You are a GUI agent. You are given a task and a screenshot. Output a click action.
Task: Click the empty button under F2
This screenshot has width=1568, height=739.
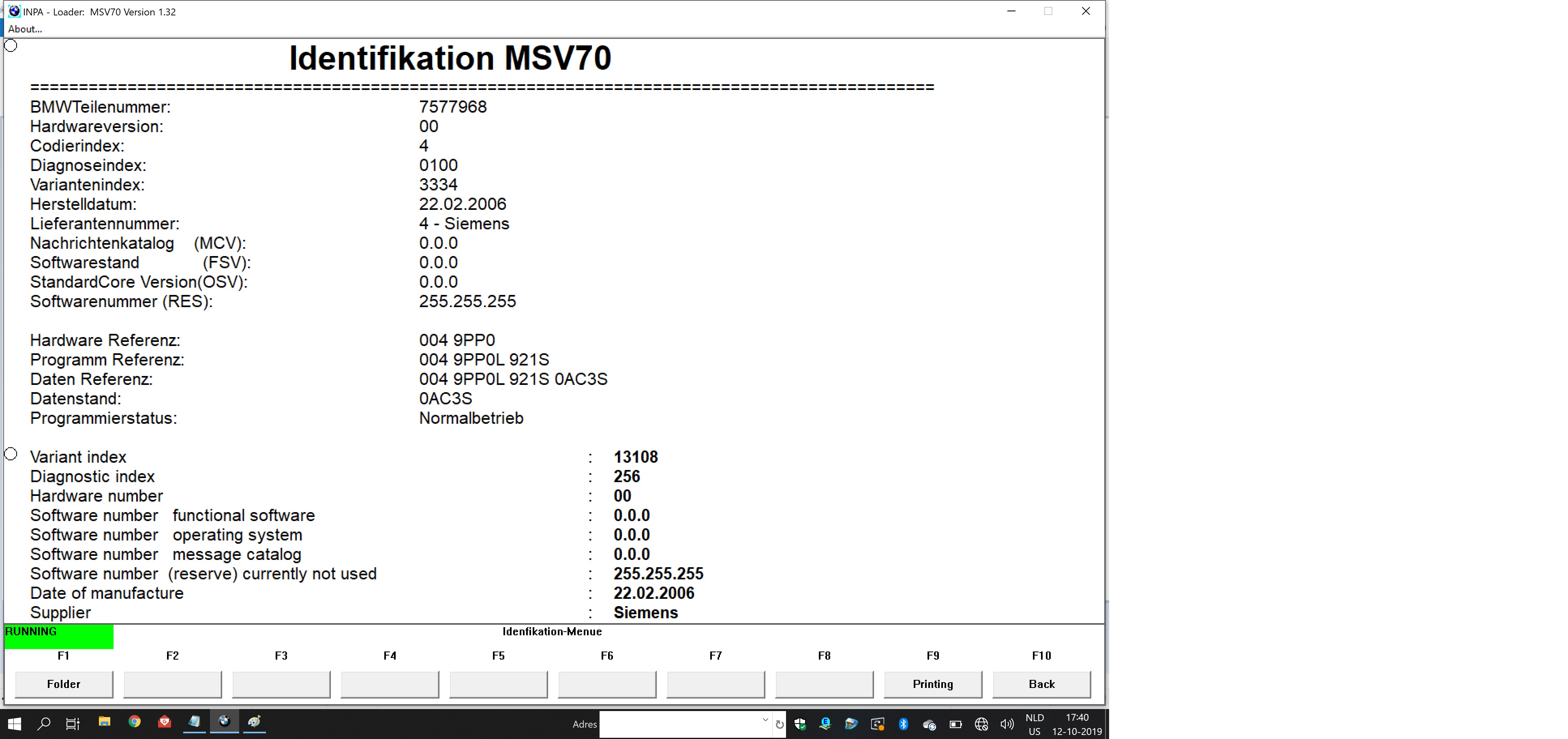tap(172, 684)
